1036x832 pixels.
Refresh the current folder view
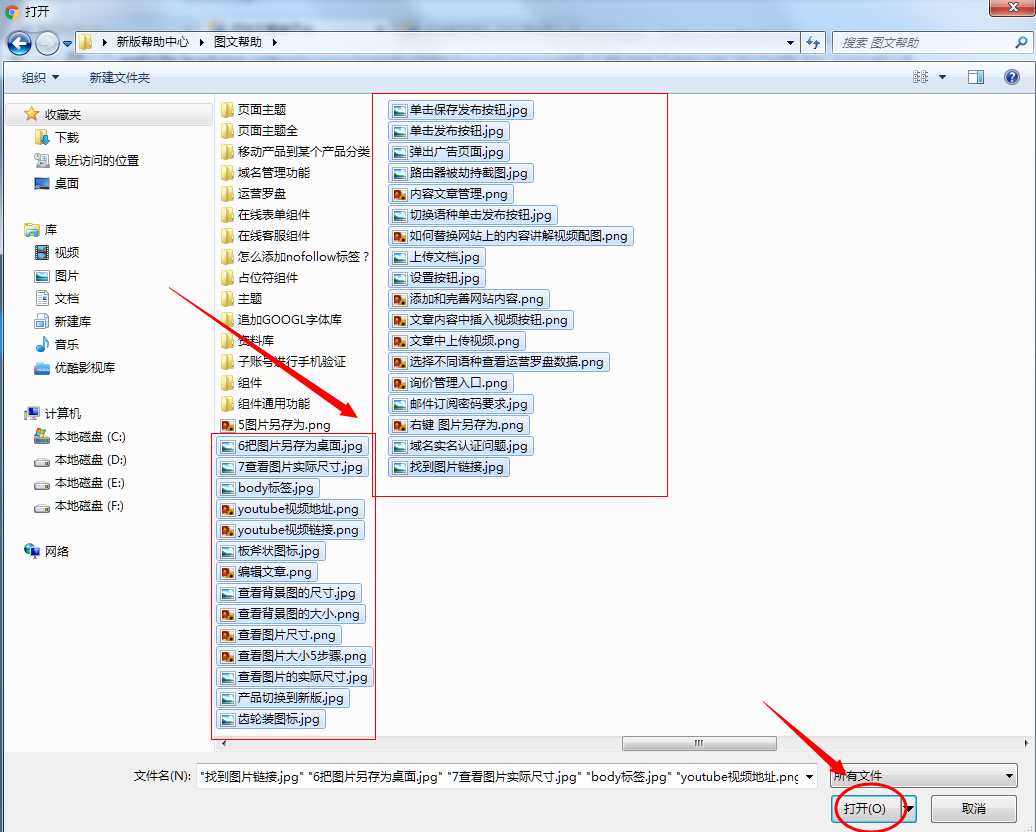[x=813, y=43]
